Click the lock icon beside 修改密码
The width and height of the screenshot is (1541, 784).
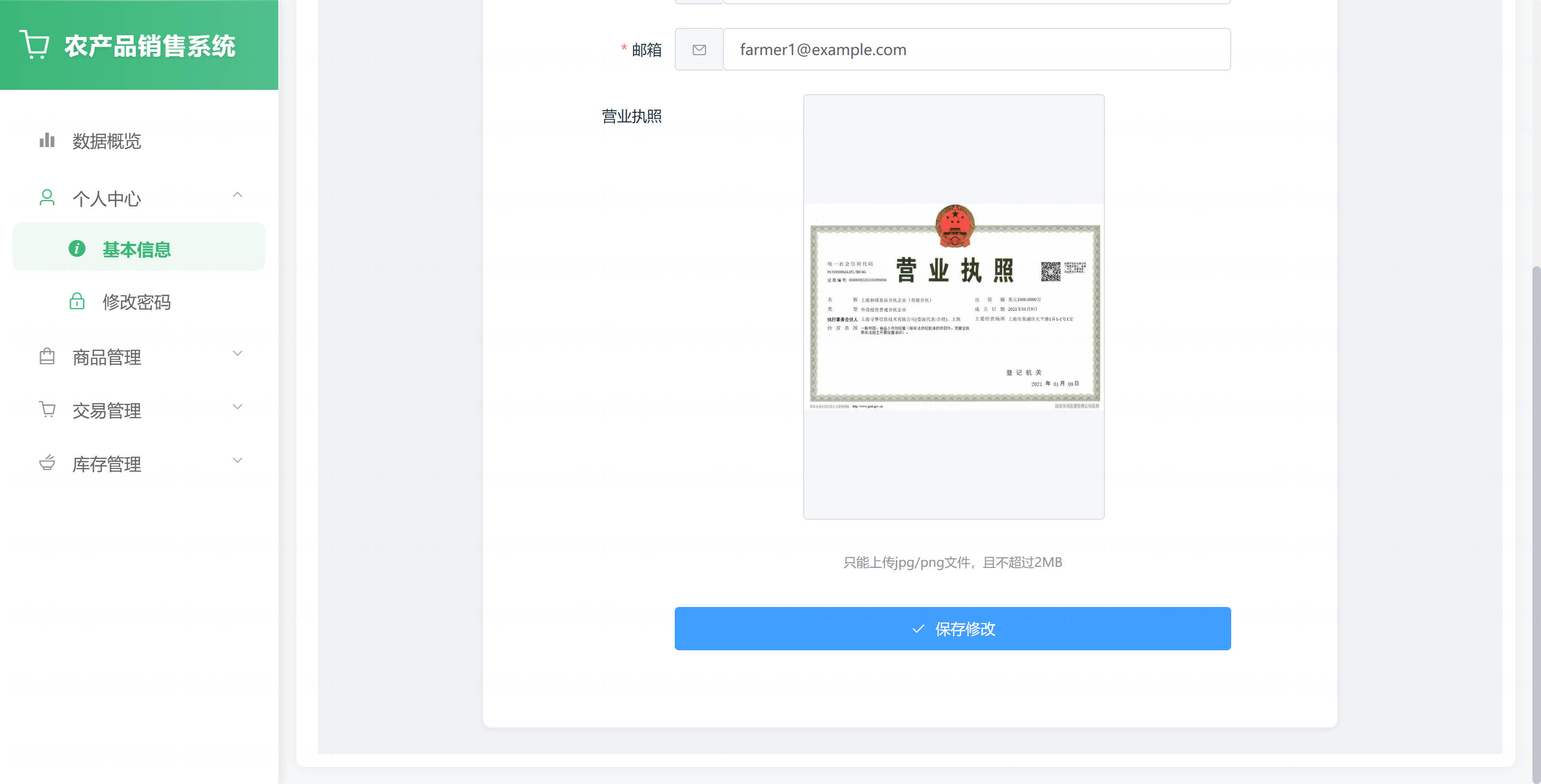pos(77,301)
